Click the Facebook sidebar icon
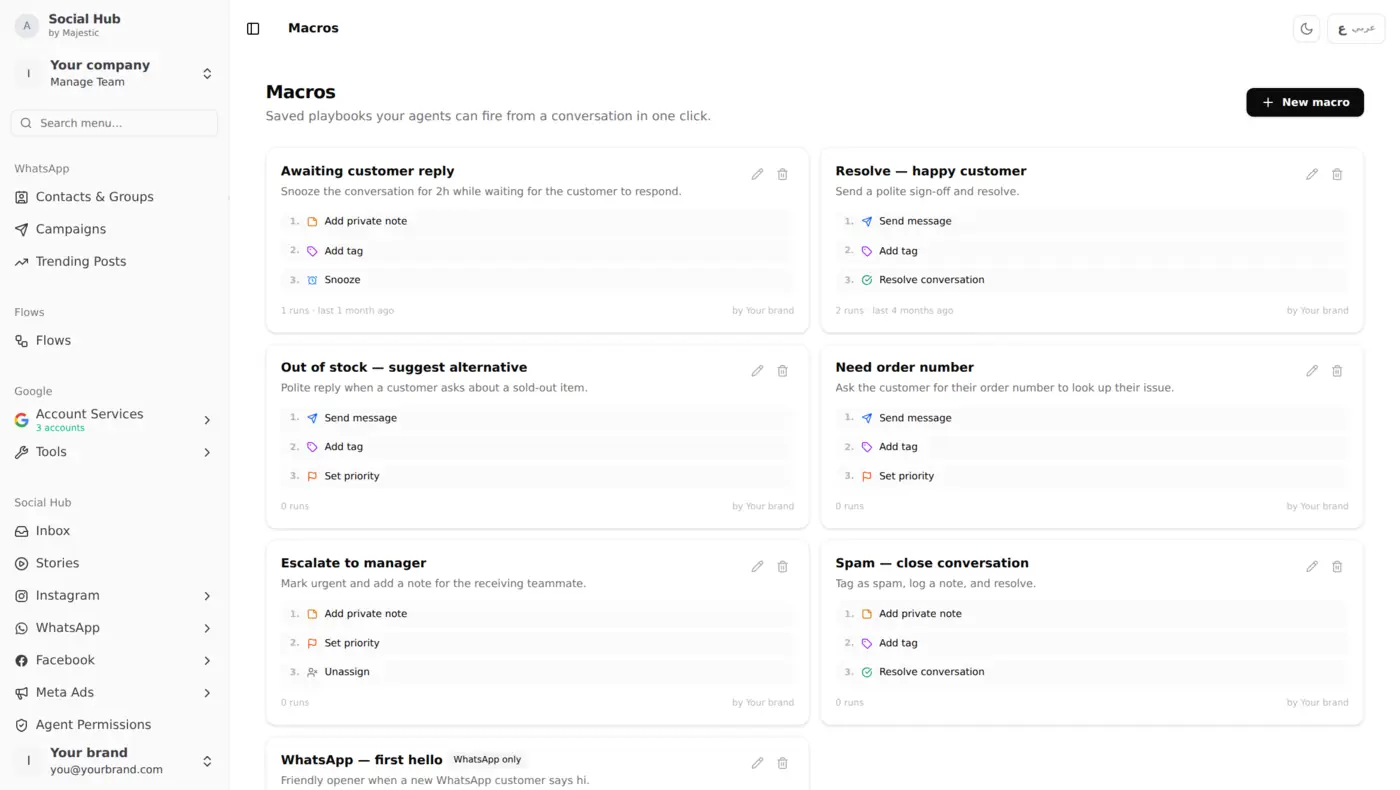 21,660
